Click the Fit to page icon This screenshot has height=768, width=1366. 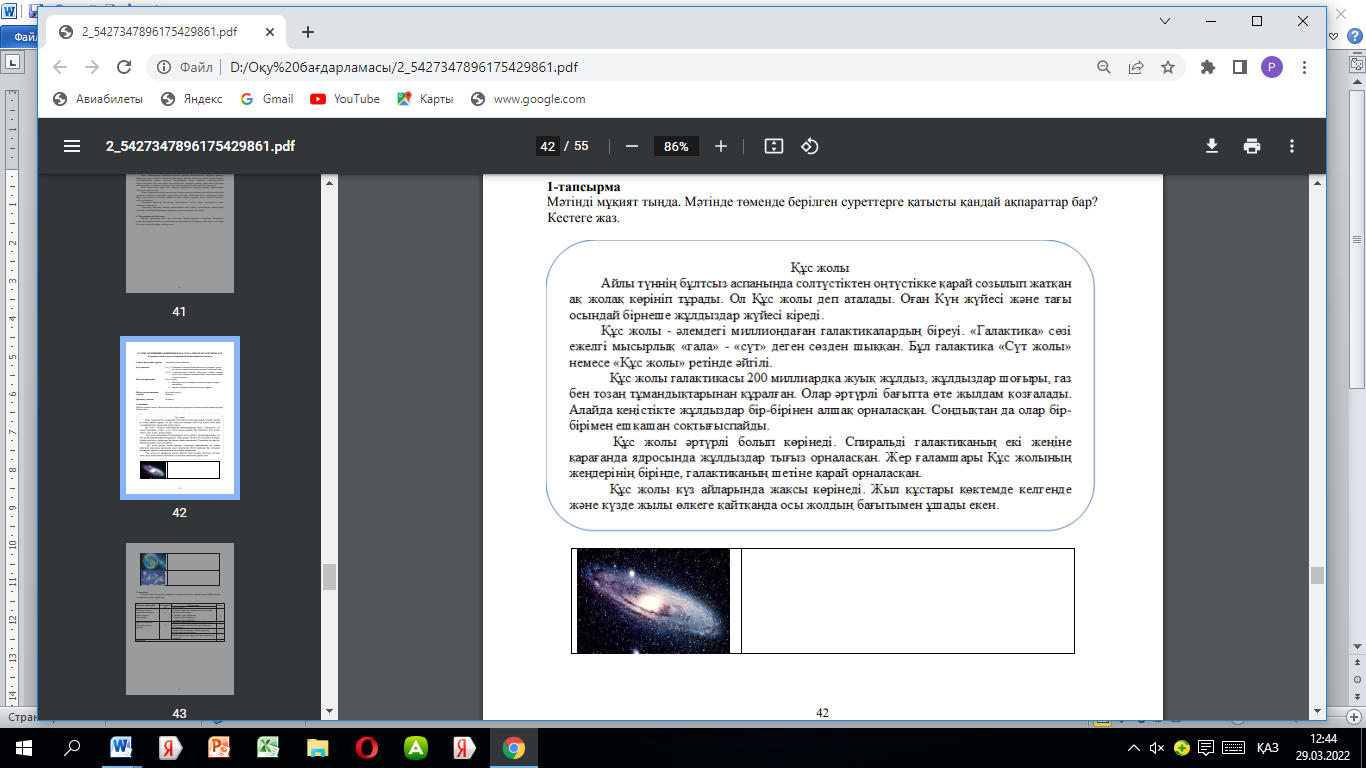[x=773, y=146]
